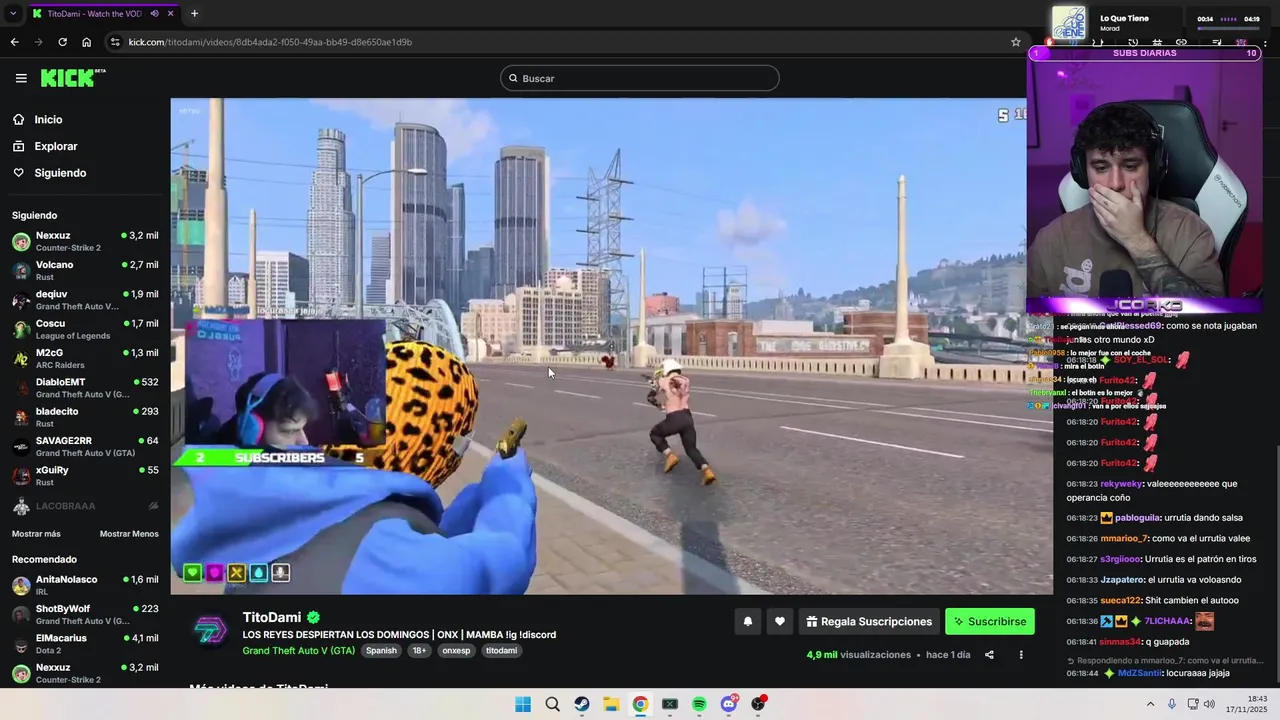This screenshot has width=1280, height=720.
Task: Open Explorar in sidebar
Action: click(x=55, y=146)
